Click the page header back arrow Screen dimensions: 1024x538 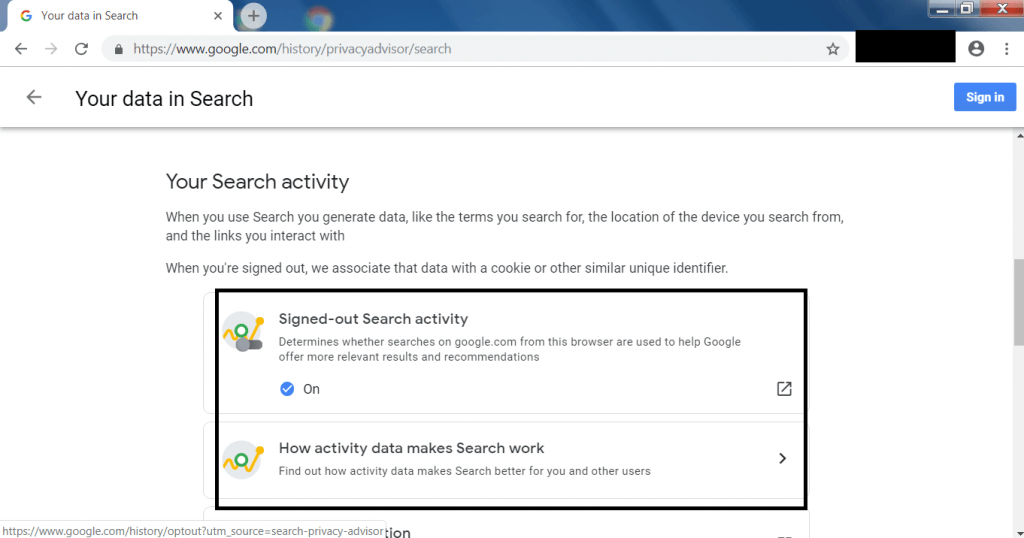(34, 97)
